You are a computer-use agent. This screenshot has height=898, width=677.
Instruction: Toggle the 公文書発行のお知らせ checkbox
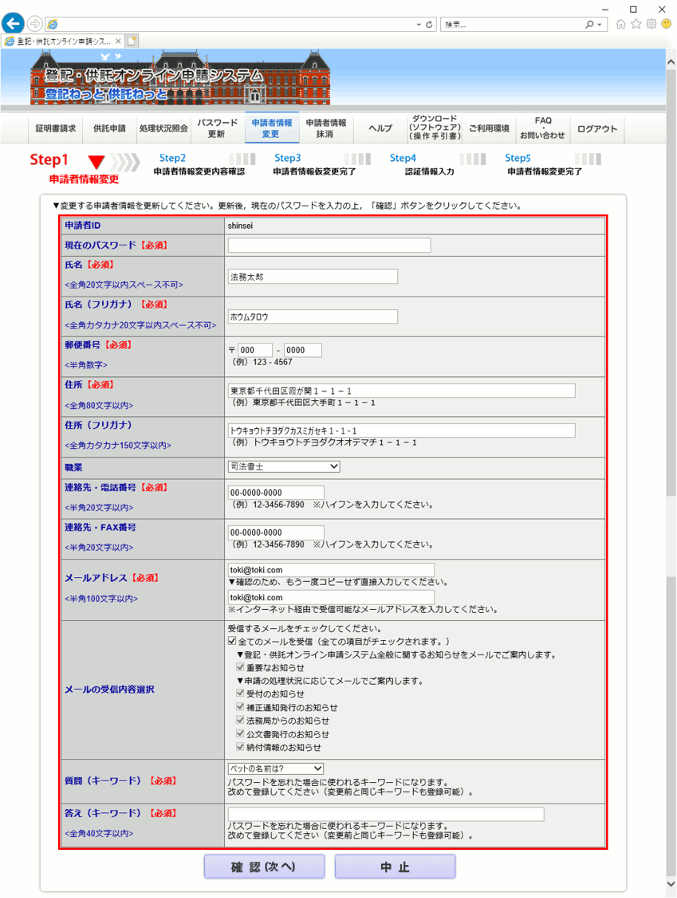pyautogui.click(x=241, y=734)
